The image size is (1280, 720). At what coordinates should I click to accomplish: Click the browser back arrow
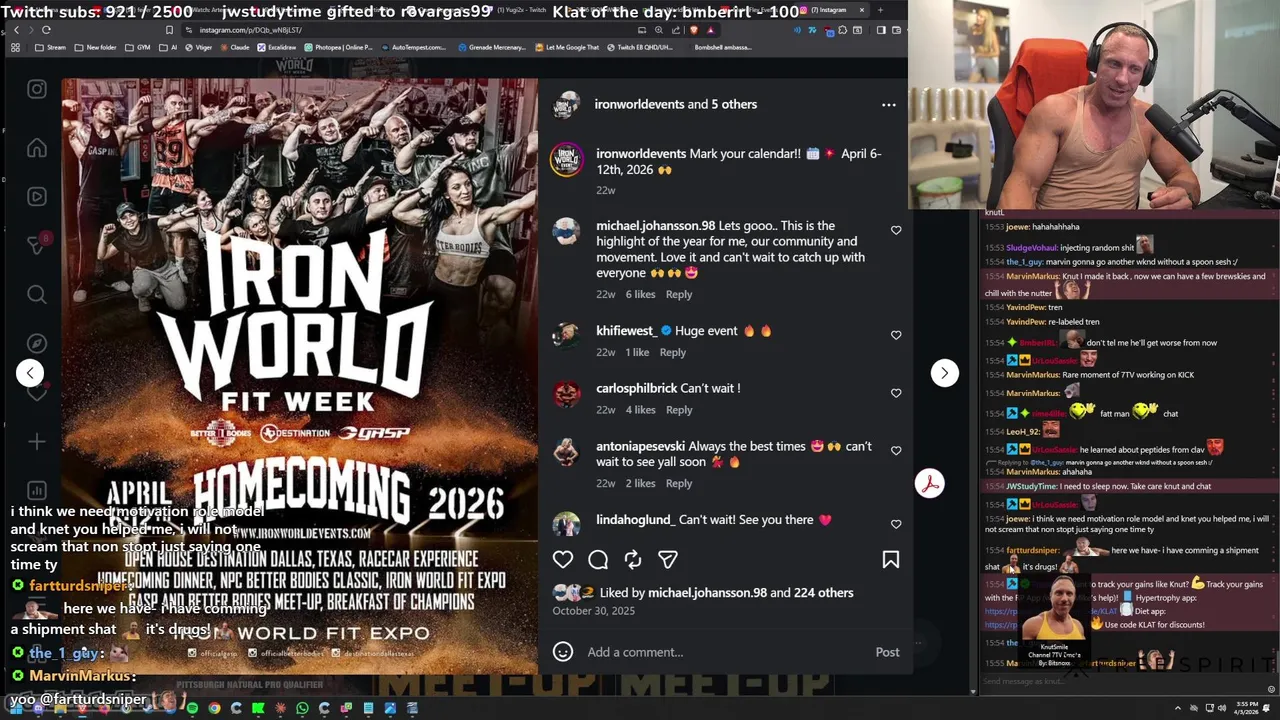(x=16, y=30)
